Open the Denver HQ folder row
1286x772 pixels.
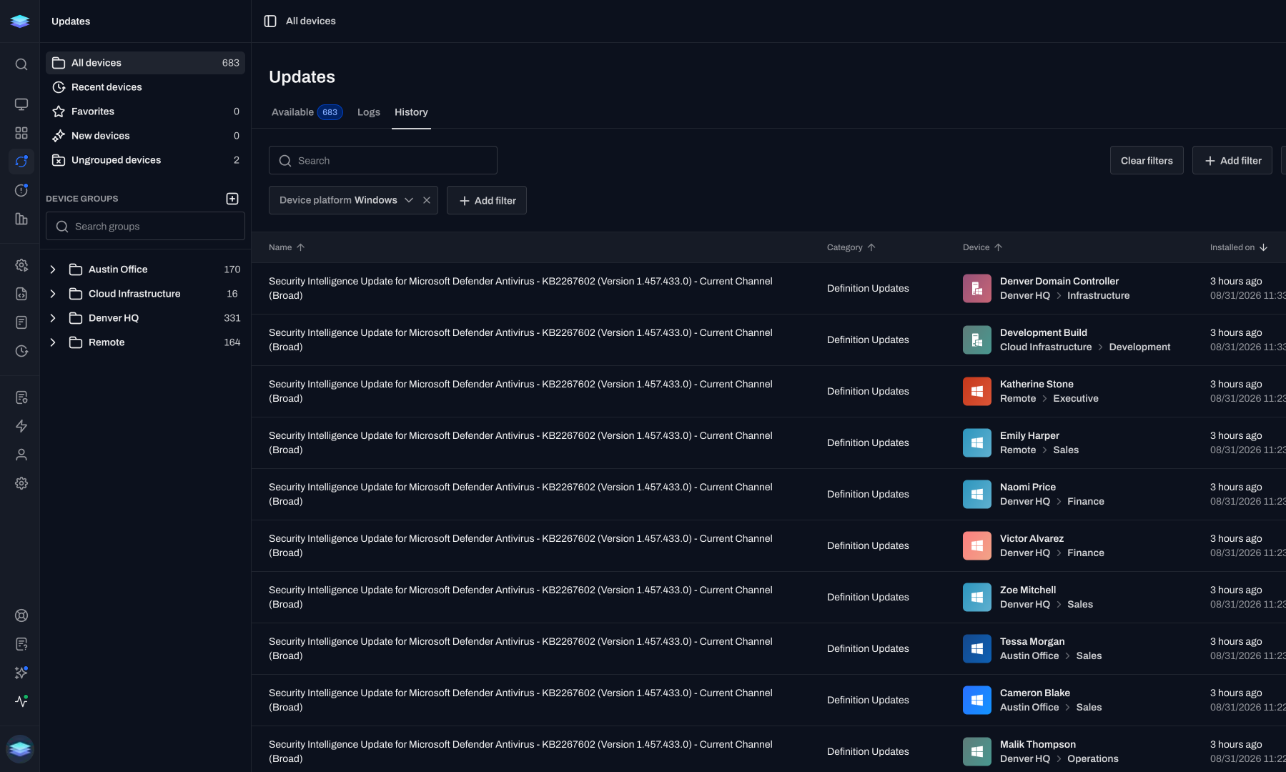coord(145,318)
